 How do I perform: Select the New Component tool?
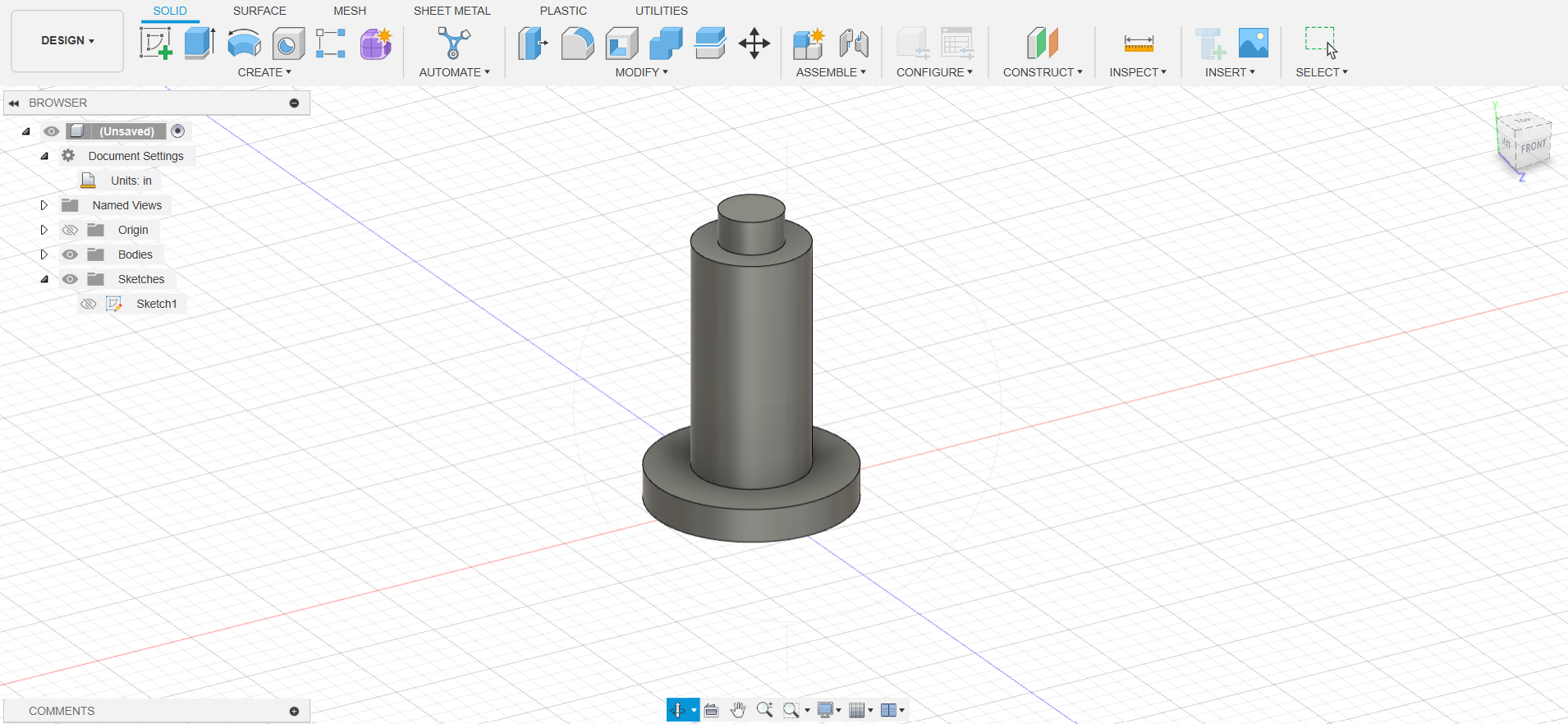[x=809, y=43]
